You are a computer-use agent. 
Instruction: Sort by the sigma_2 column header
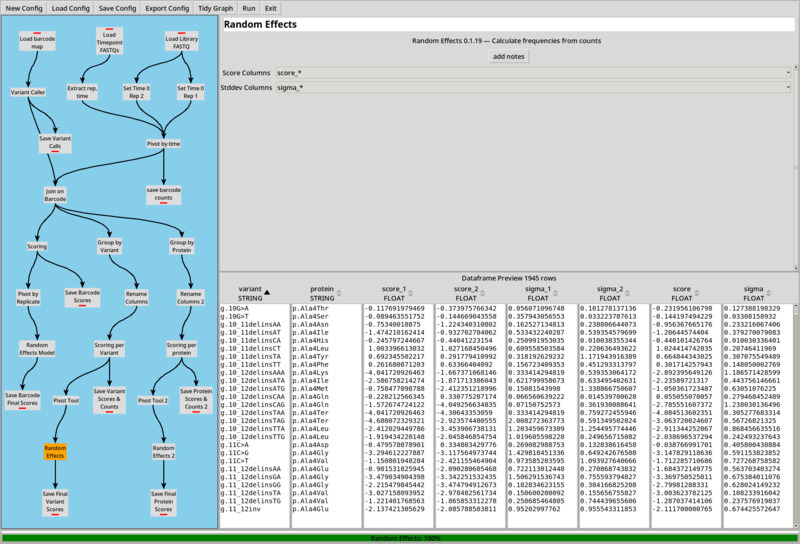tap(614, 293)
